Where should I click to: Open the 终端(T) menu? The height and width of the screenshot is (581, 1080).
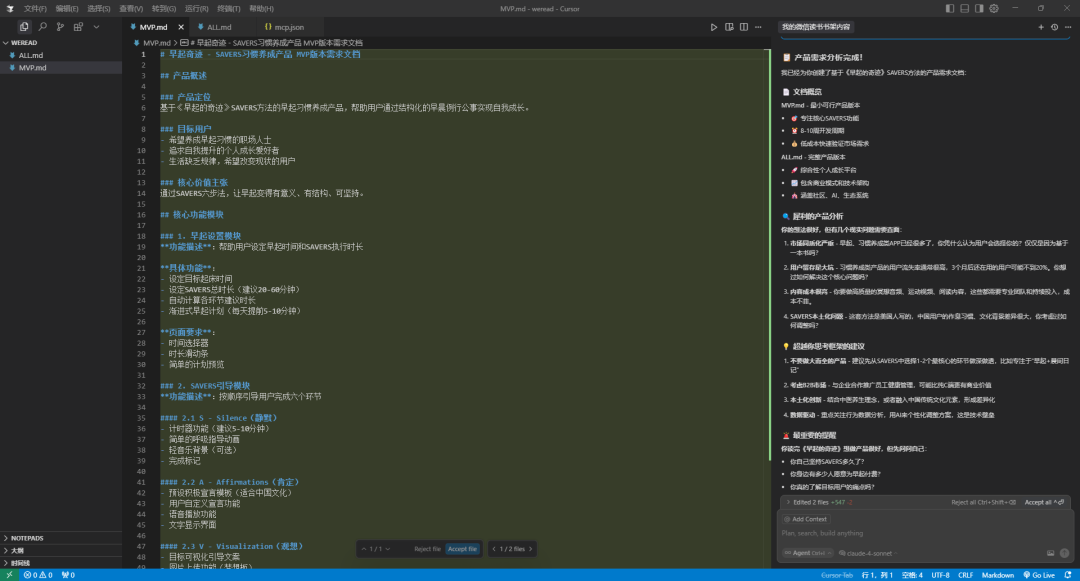229,9
